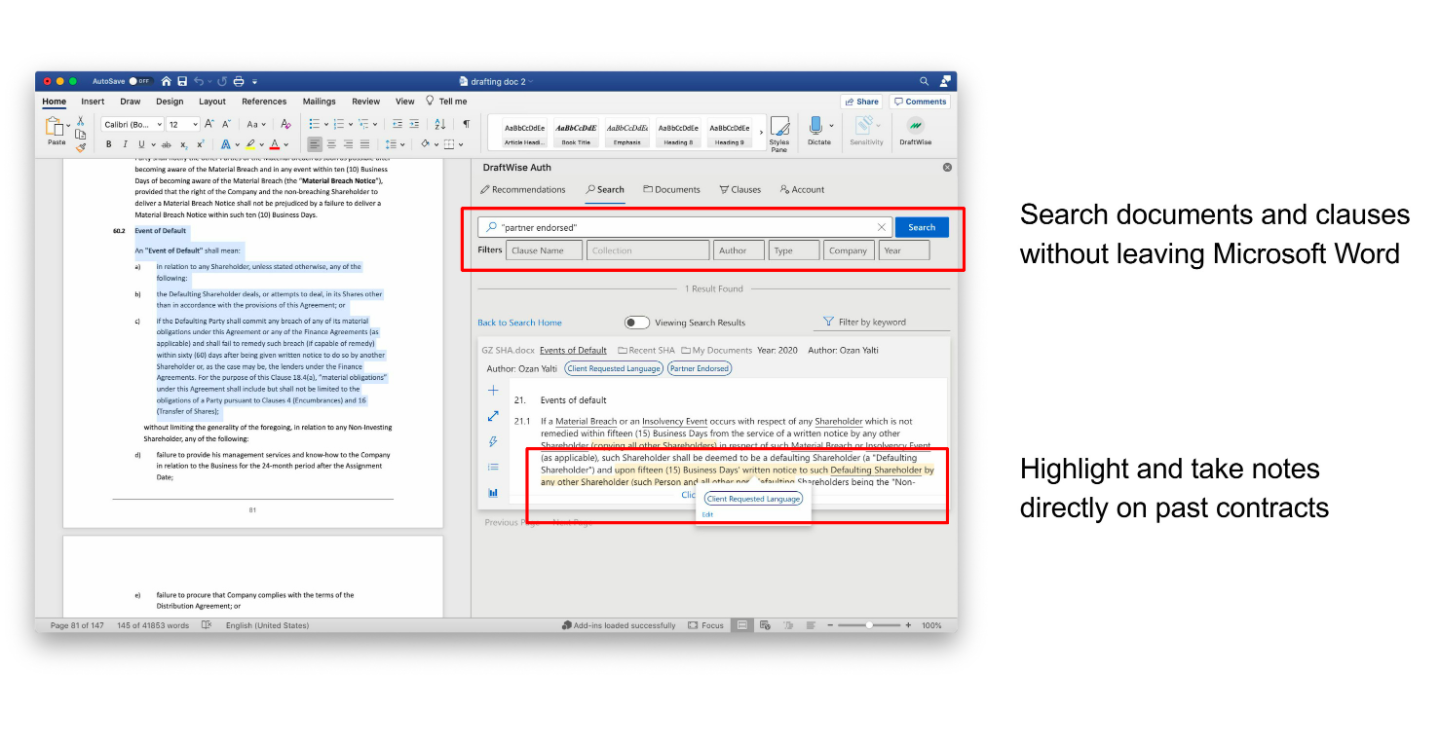Screen dimensions: 1439x742
Task: Click the Format Painter brush icon
Action: click(x=80, y=148)
